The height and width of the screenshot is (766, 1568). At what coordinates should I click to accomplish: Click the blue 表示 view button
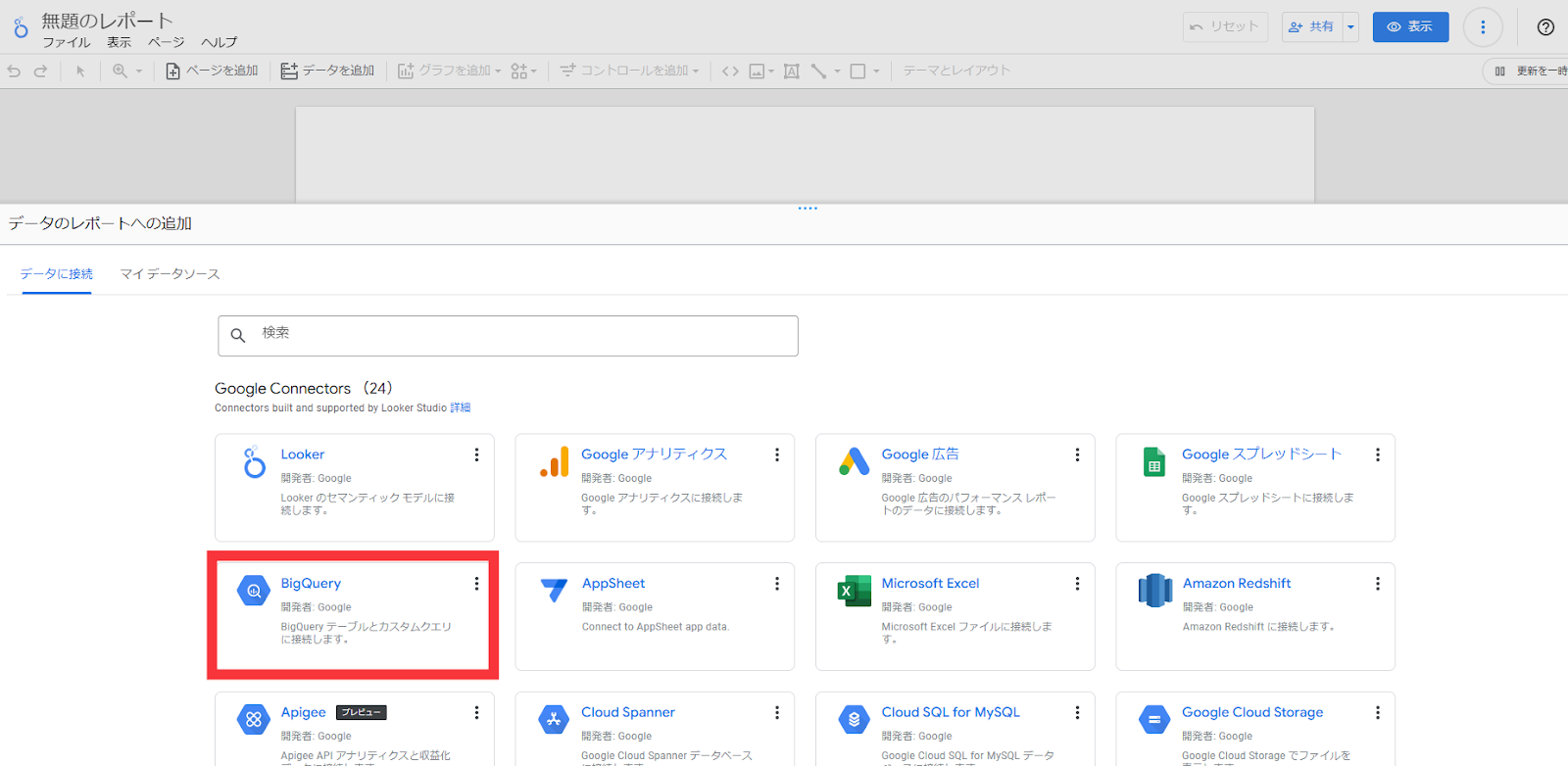[x=1410, y=27]
